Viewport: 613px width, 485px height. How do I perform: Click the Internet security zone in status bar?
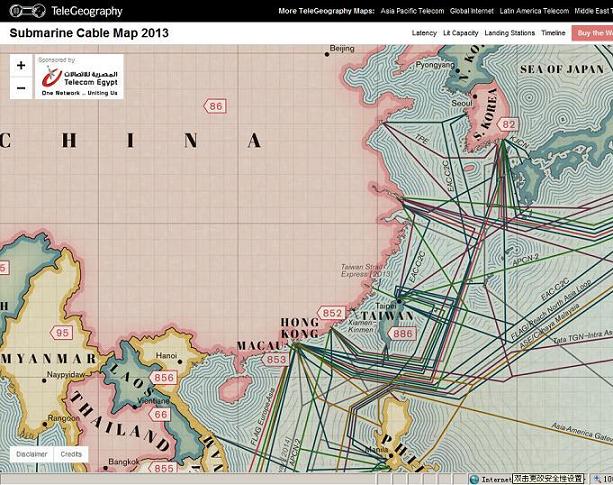tap(492, 479)
